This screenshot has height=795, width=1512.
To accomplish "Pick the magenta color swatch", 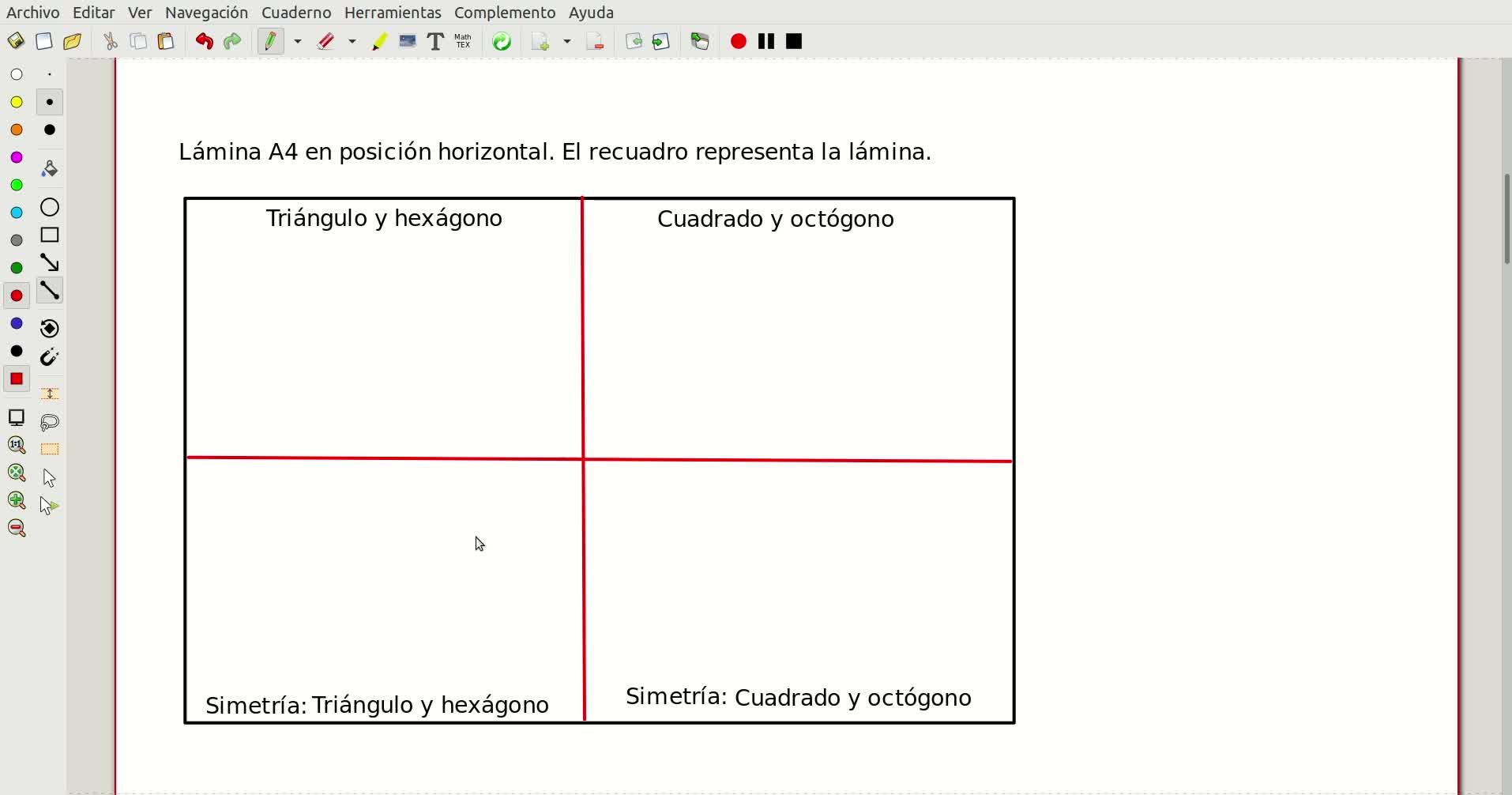I will click(17, 157).
